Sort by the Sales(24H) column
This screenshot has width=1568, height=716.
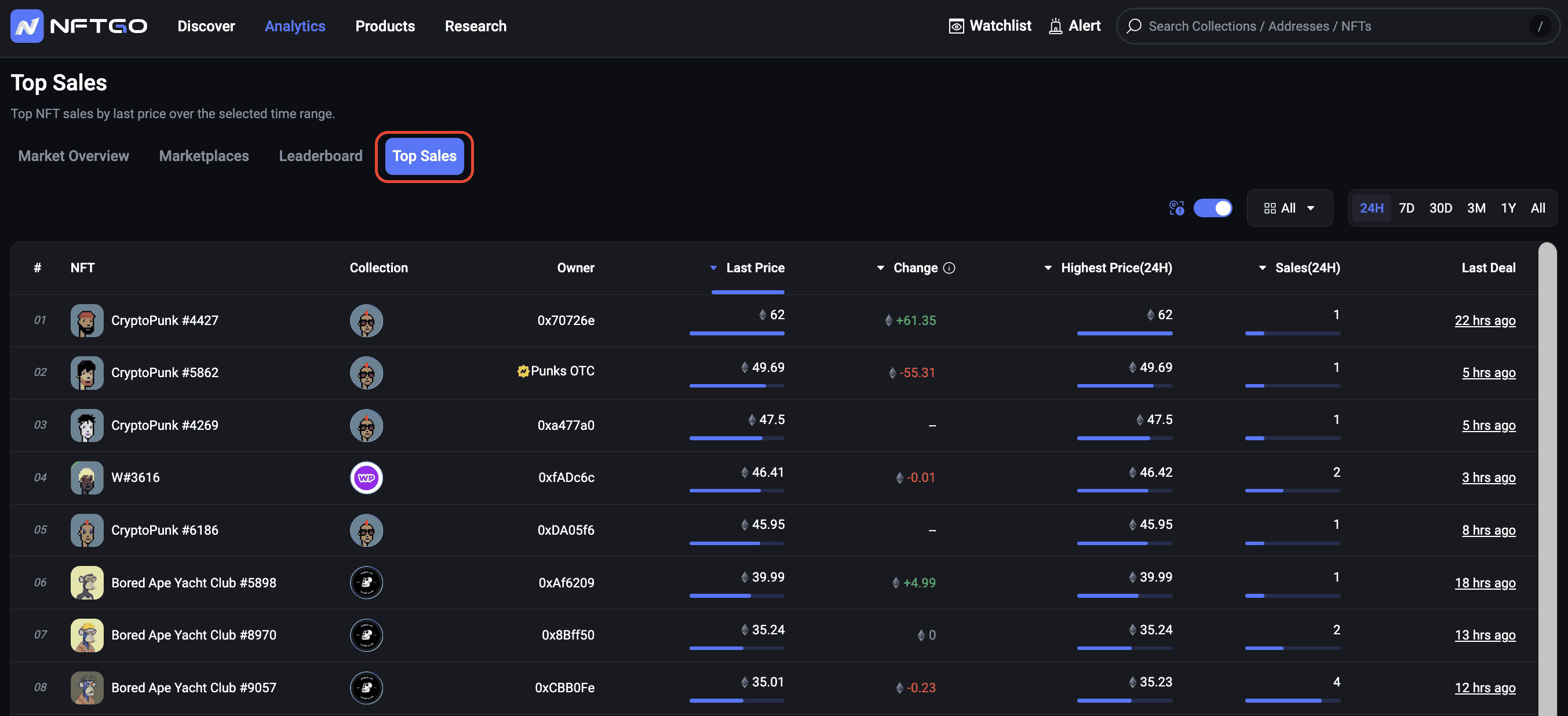click(1299, 268)
